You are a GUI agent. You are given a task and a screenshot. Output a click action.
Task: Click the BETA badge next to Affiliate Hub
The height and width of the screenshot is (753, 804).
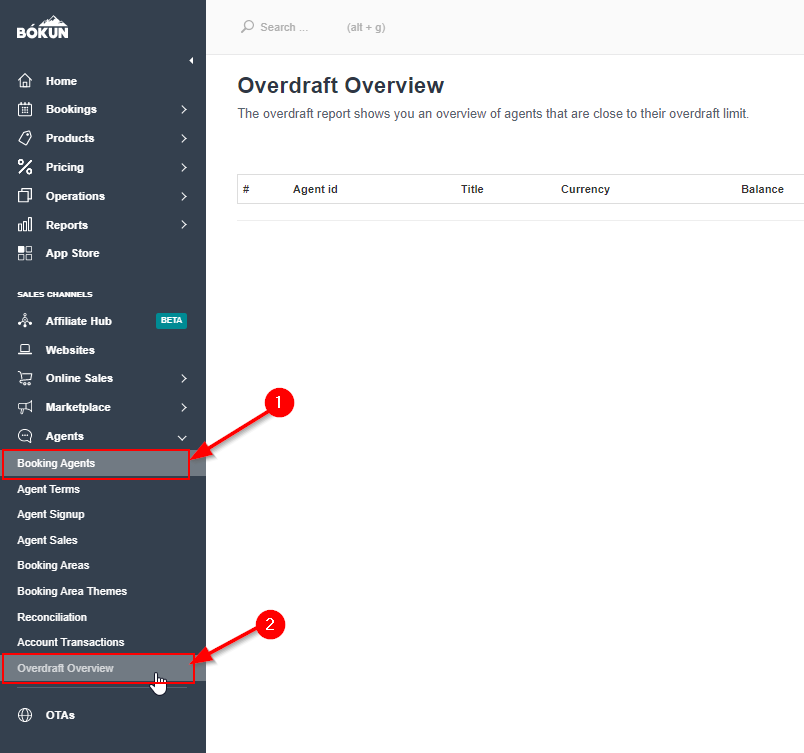pyautogui.click(x=171, y=320)
